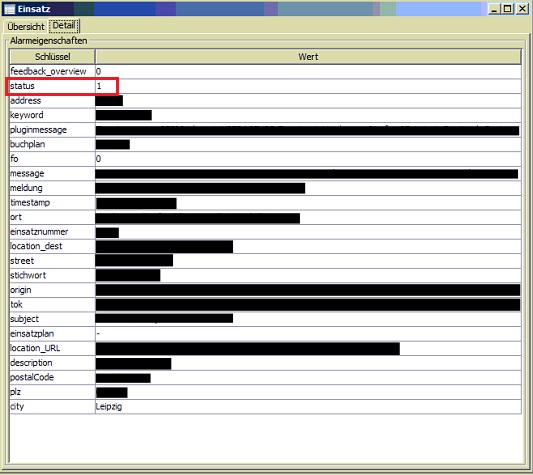Switch to the Übersicht tab
The width and height of the screenshot is (533, 475).
point(25,26)
